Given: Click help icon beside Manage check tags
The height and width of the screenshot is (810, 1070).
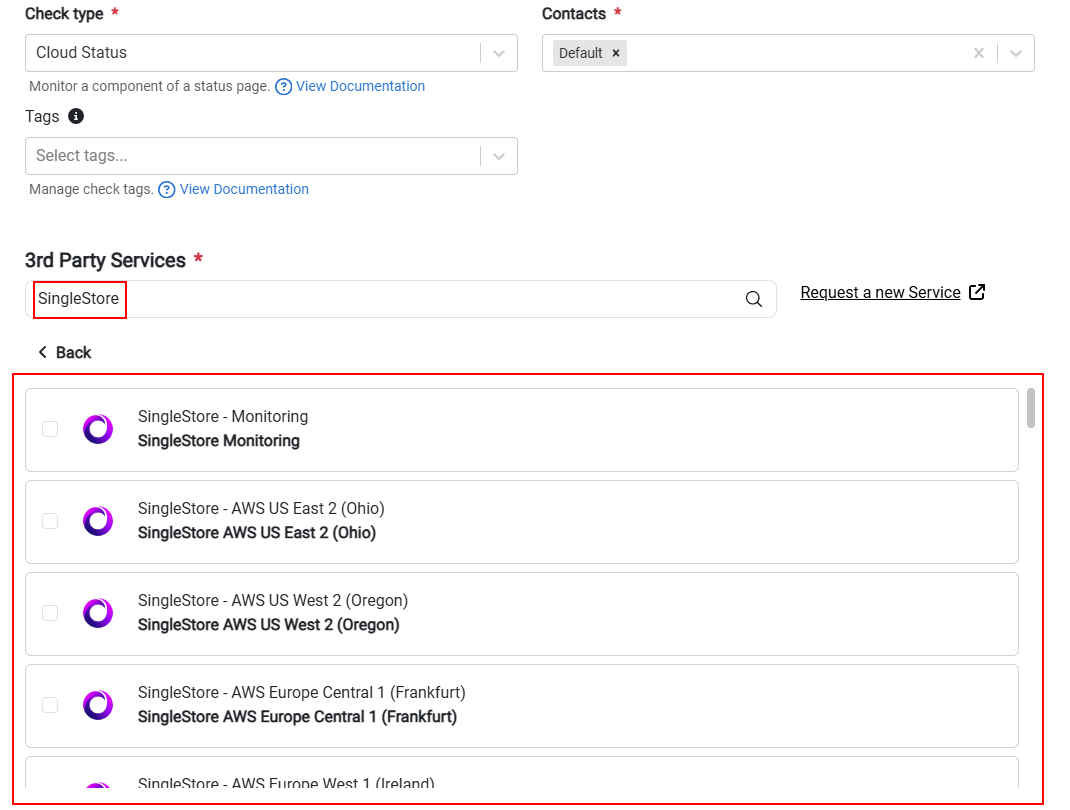Looking at the screenshot, I should [x=167, y=190].
